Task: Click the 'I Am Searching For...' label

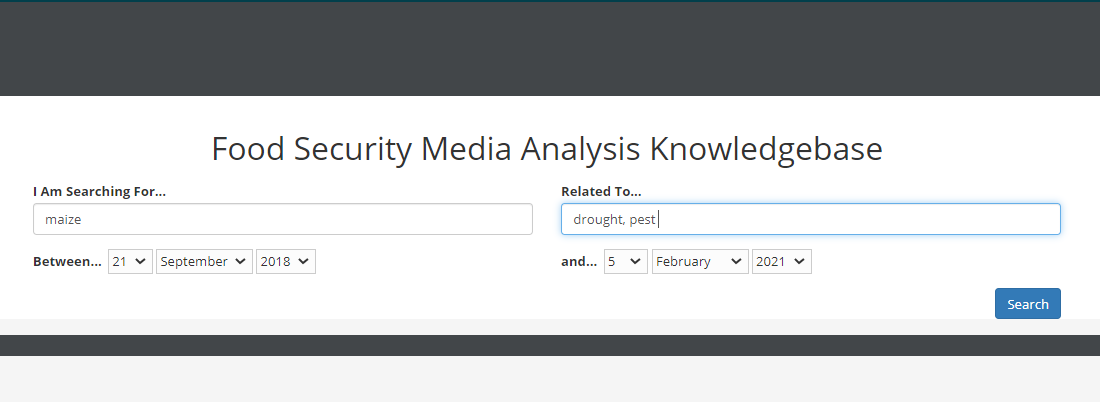Action: tap(99, 191)
